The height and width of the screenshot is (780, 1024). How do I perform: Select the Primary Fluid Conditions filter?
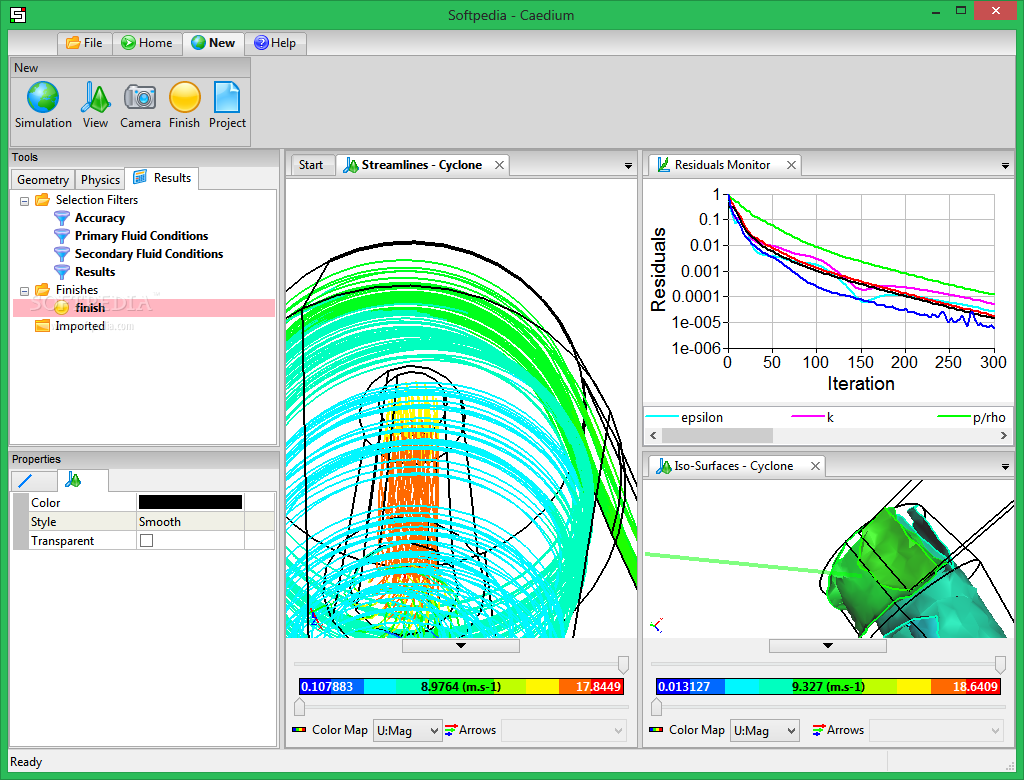click(x=141, y=236)
